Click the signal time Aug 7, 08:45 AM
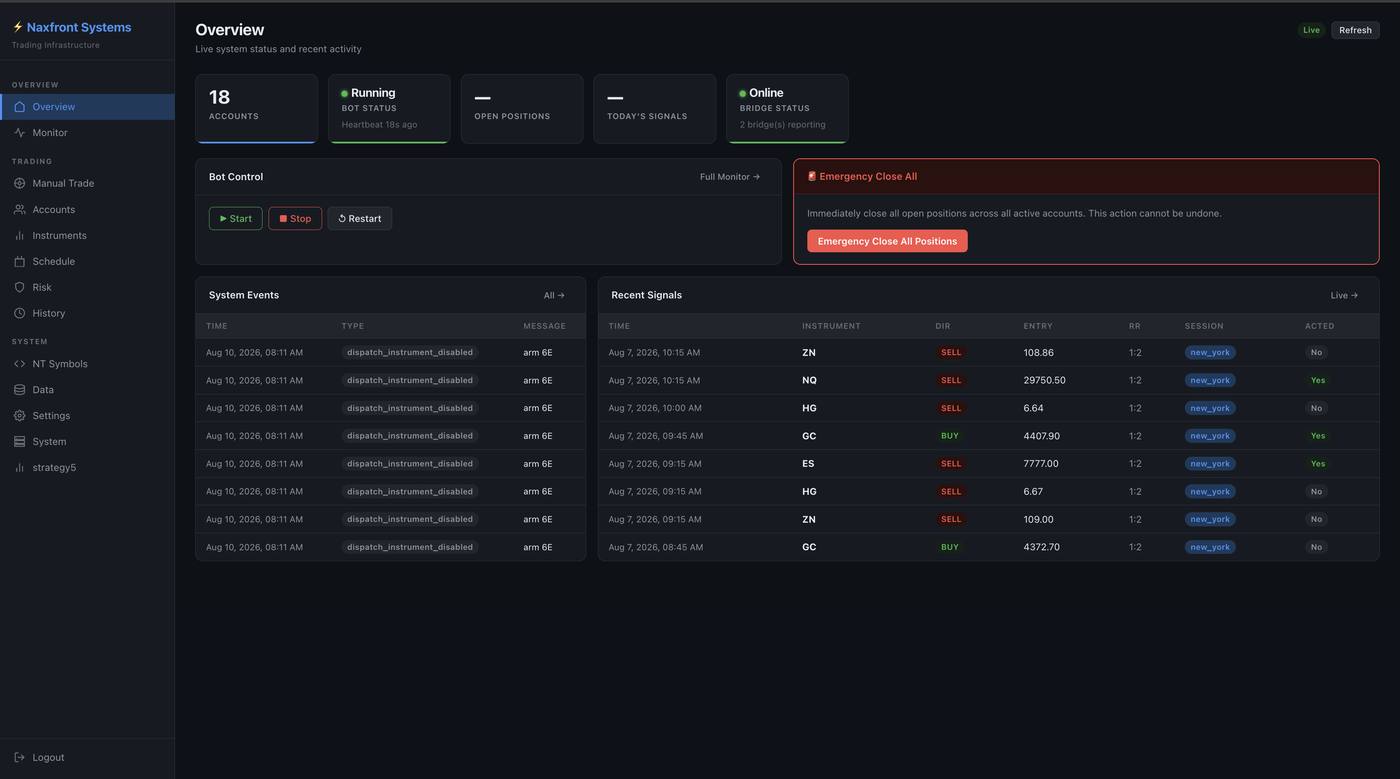 [656, 548]
